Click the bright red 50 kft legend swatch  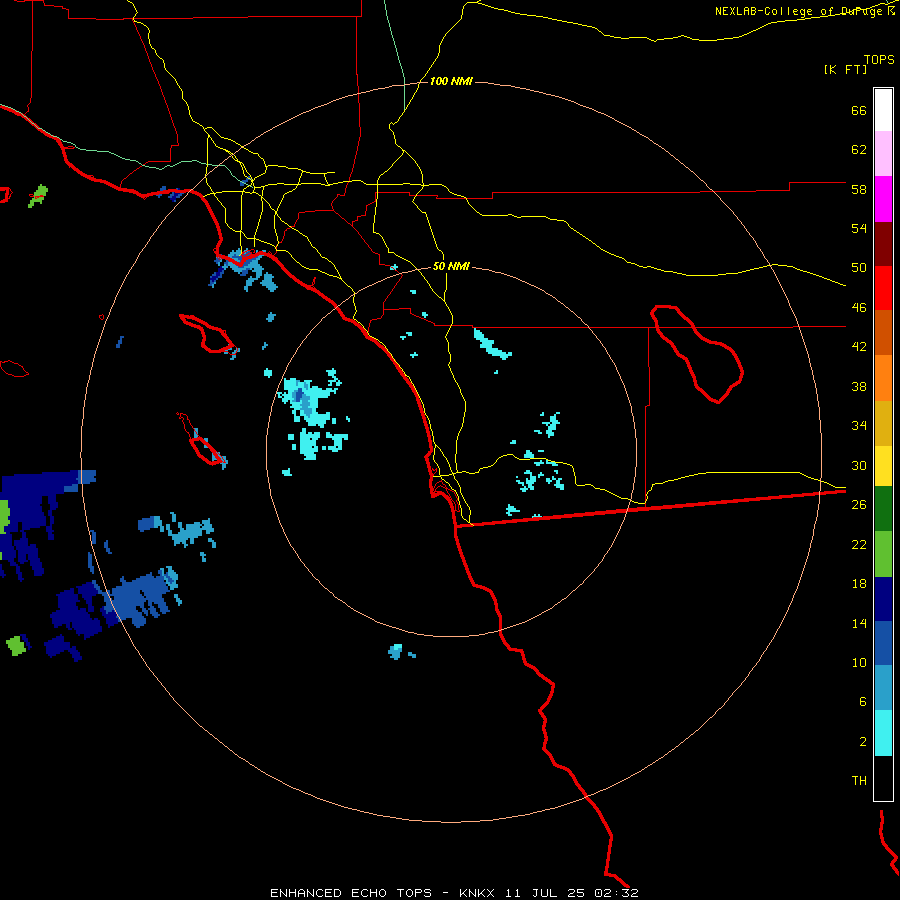pyautogui.click(x=883, y=289)
